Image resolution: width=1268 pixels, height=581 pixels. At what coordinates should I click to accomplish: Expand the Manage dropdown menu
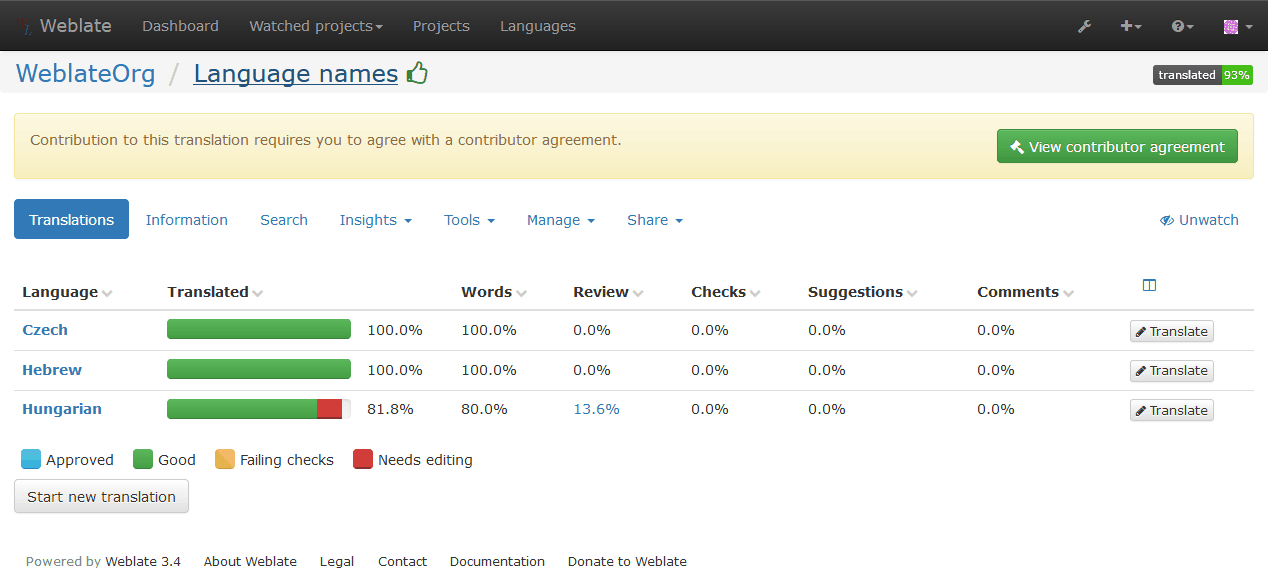click(x=561, y=220)
